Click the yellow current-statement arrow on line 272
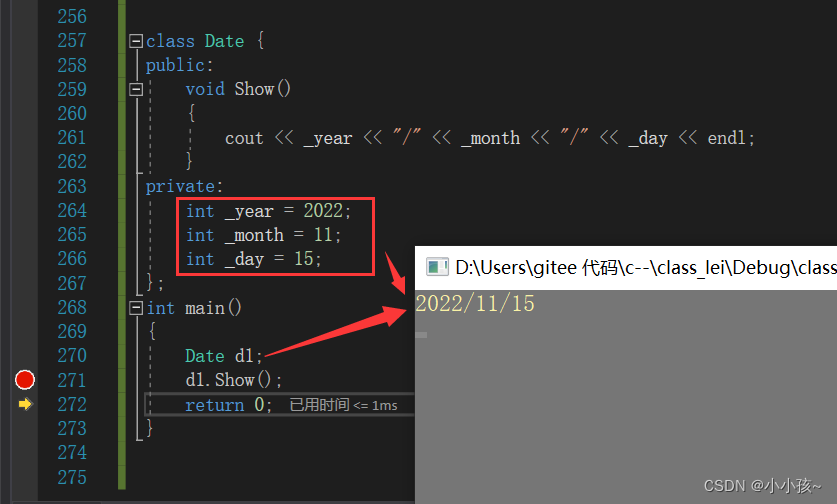Viewport: 837px width, 504px height. click(x=25, y=404)
